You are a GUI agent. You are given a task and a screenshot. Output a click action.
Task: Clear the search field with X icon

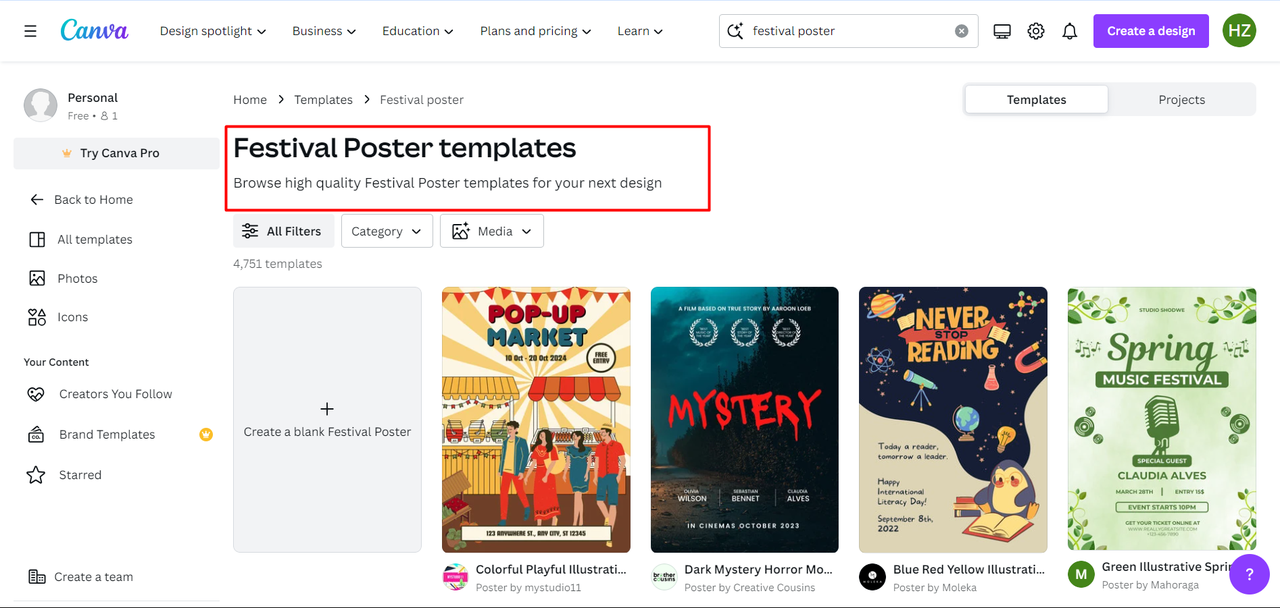(x=961, y=31)
